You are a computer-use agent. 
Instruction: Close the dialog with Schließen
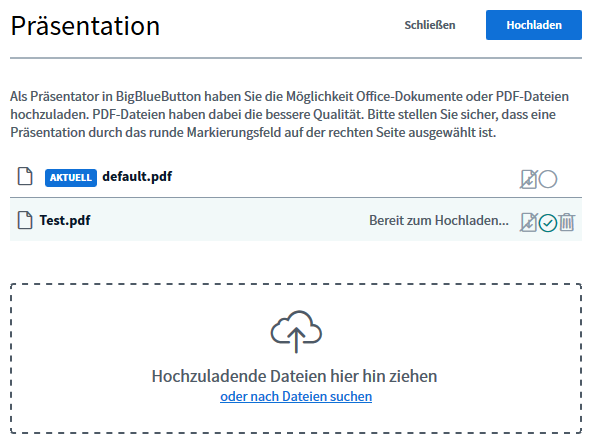coord(430,25)
